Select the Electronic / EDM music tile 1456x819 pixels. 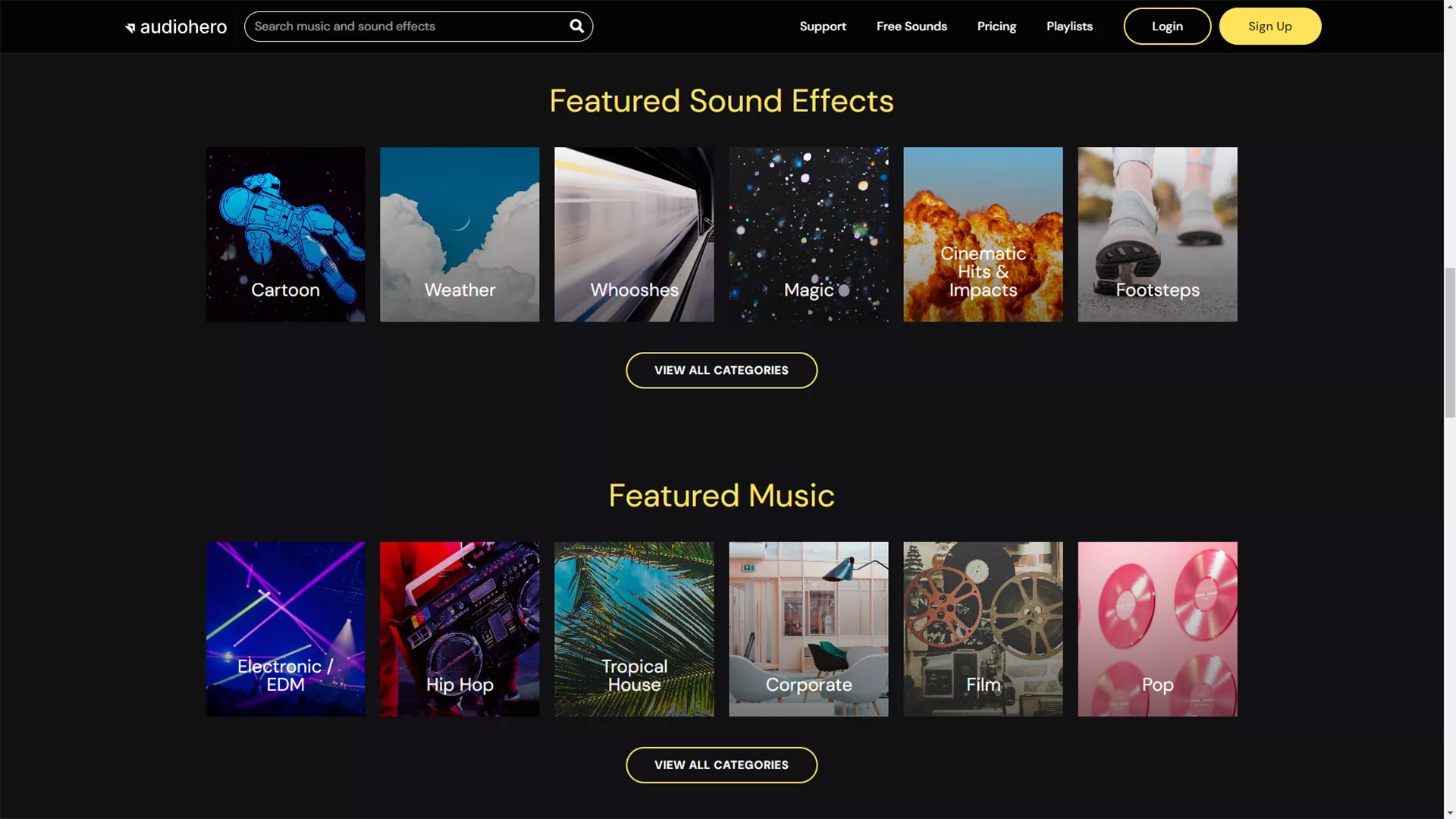click(x=285, y=629)
